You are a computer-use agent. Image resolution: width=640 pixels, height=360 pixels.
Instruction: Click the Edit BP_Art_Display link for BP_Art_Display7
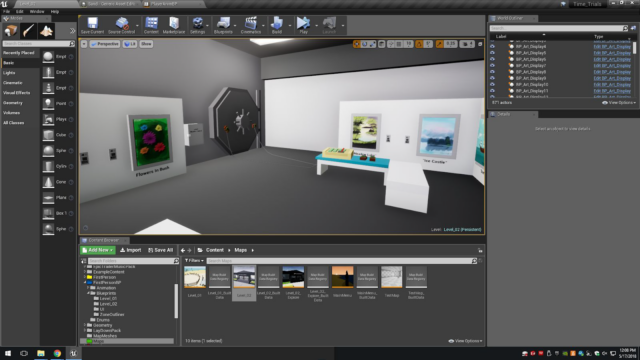coord(612,65)
